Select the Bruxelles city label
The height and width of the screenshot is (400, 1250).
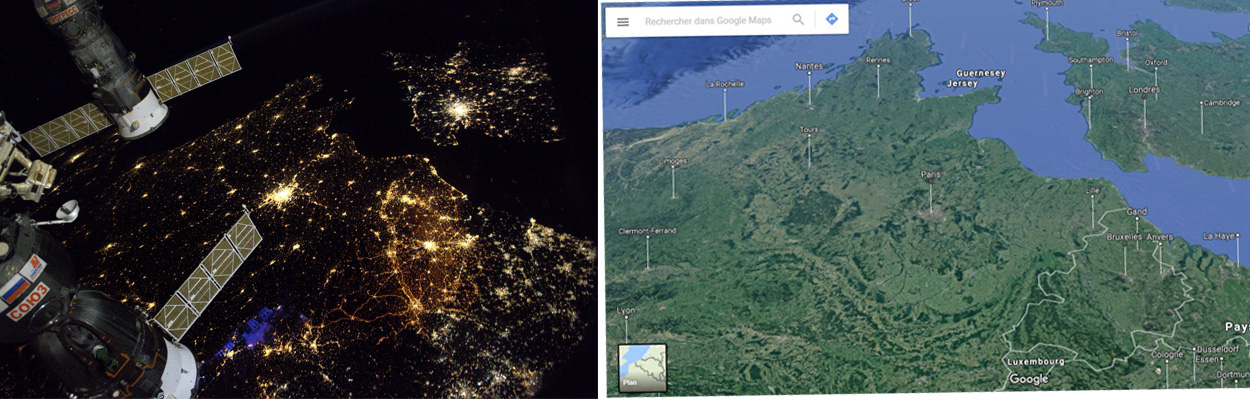tap(1124, 237)
